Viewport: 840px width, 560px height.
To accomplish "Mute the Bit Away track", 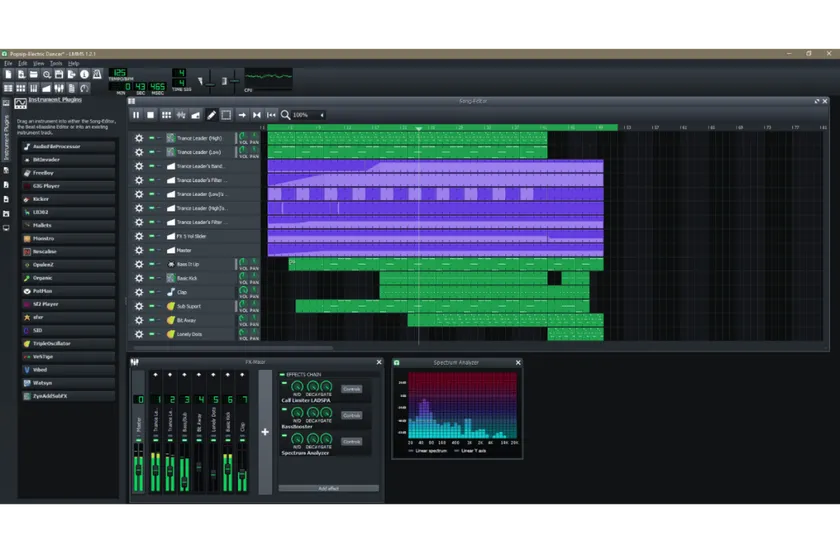I will 152,320.
